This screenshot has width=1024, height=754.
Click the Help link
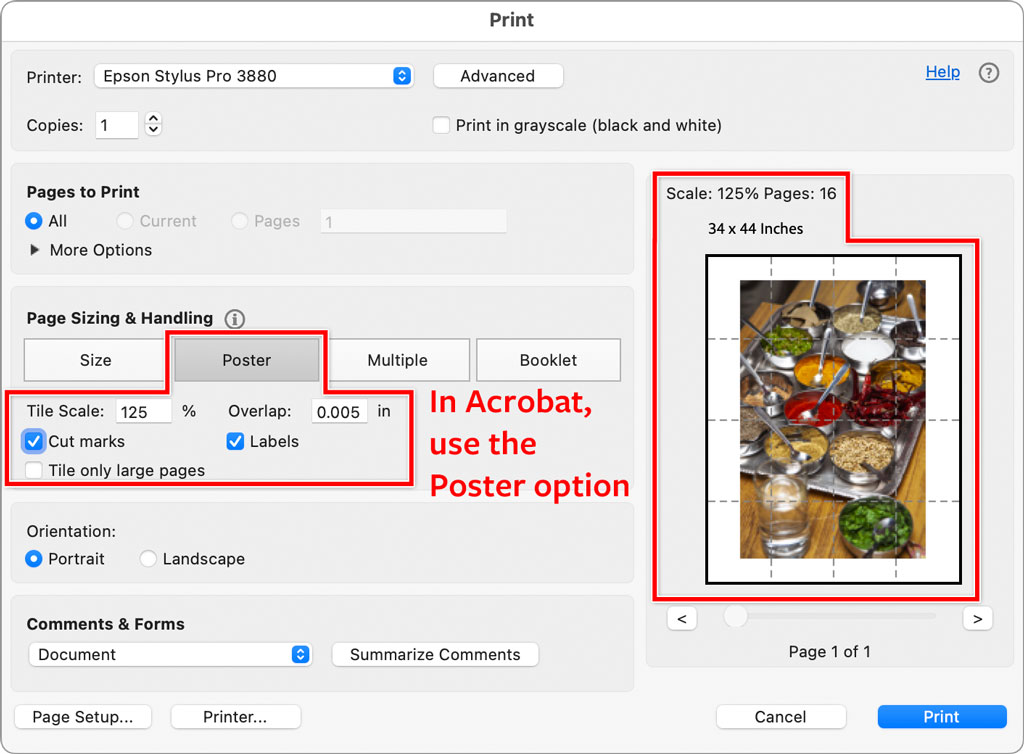coord(942,72)
